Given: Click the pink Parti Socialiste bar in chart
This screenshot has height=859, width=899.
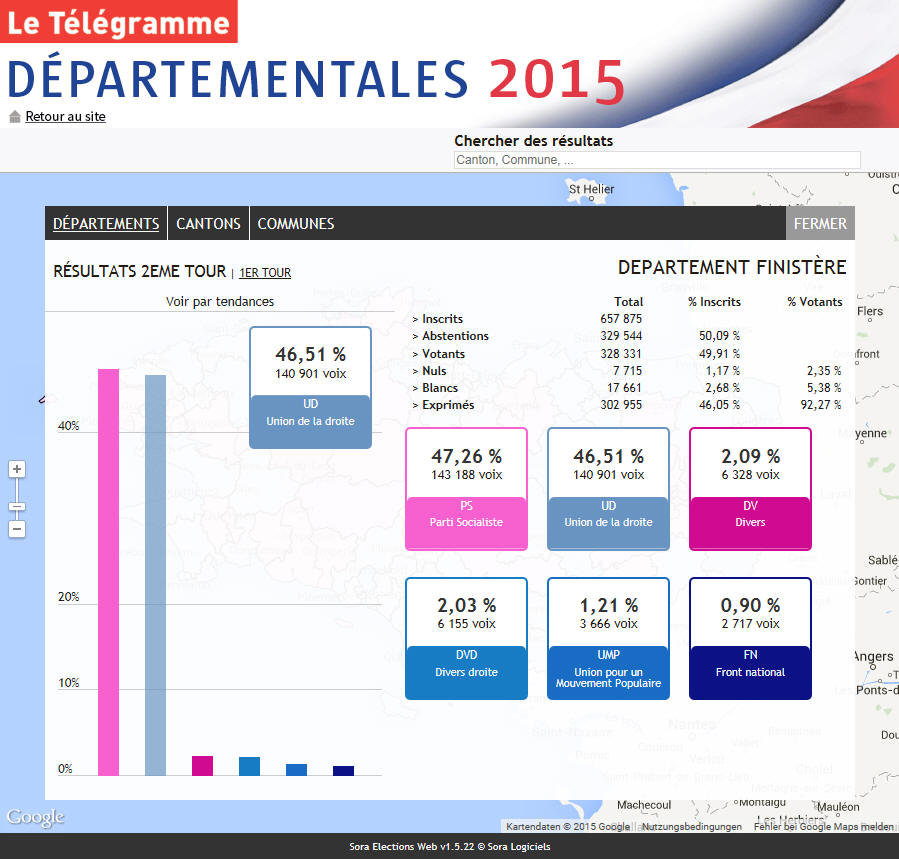Looking at the screenshot, I should coord(108,571).
